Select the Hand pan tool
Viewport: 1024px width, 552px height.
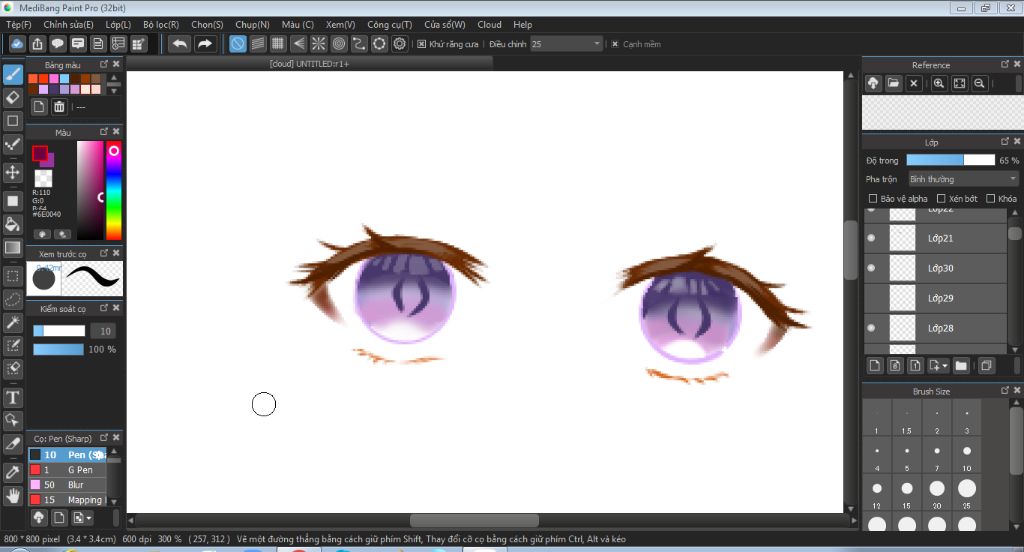(x=13, y=495)
